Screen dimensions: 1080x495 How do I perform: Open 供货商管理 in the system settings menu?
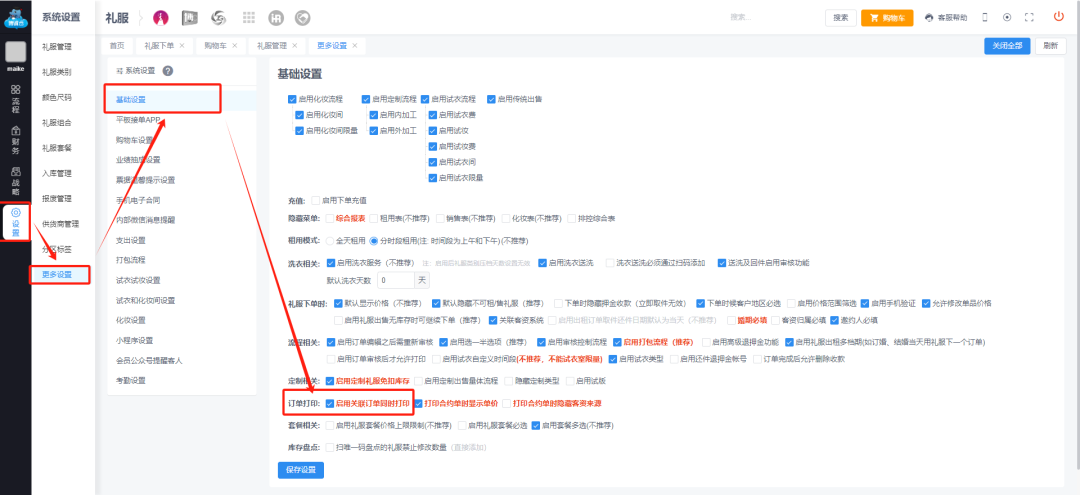61,224
